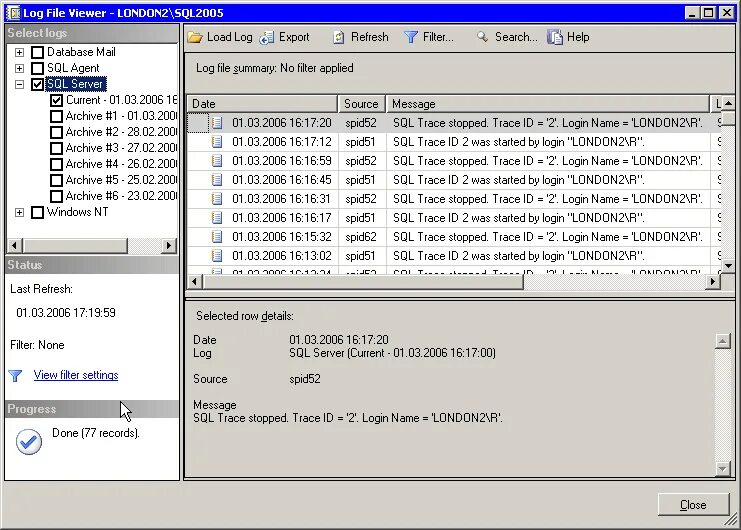Click the log icon of row 16:16:17
Viewport: 741px width, 530px height.
click(217, 218)
